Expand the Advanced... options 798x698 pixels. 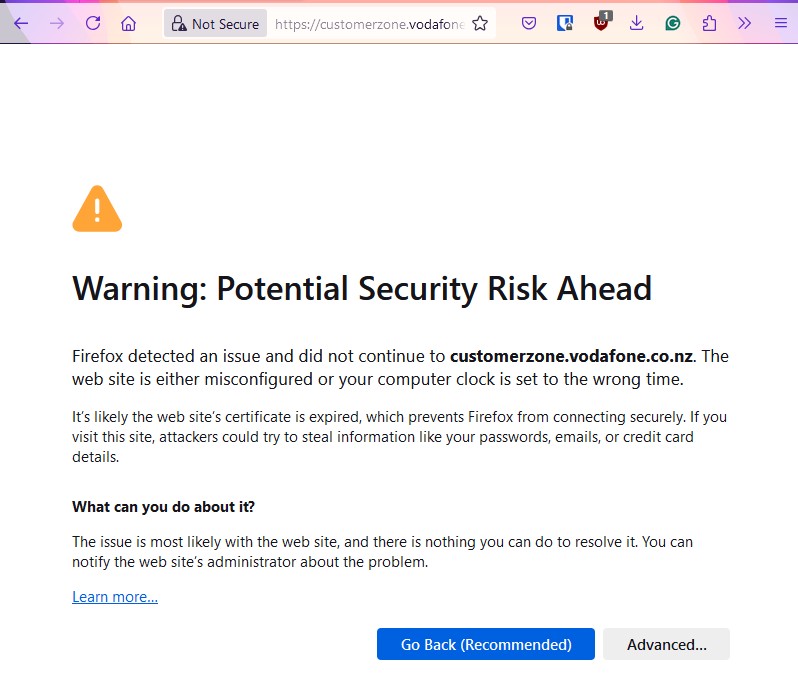[x=666, y=645]
